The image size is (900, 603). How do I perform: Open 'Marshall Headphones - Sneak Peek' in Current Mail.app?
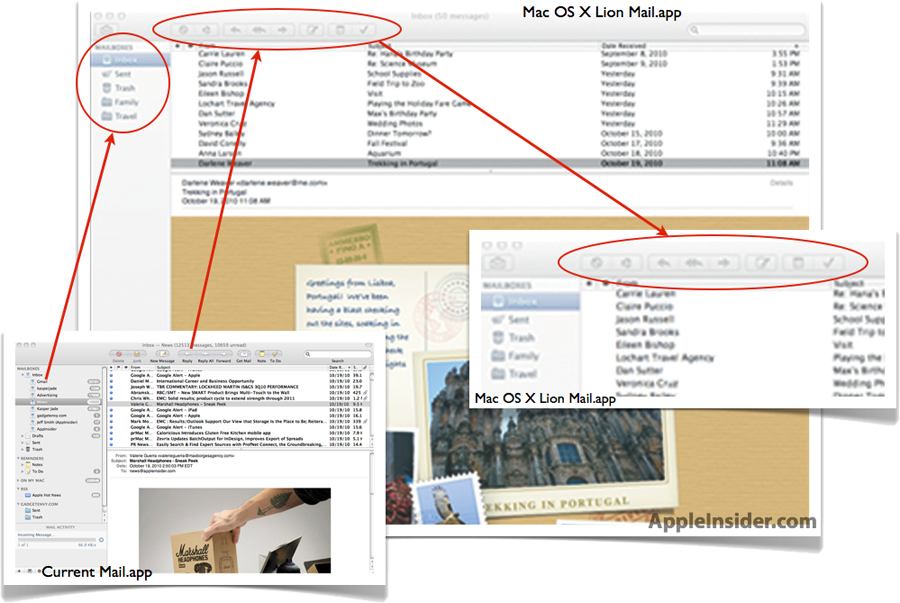238,404
